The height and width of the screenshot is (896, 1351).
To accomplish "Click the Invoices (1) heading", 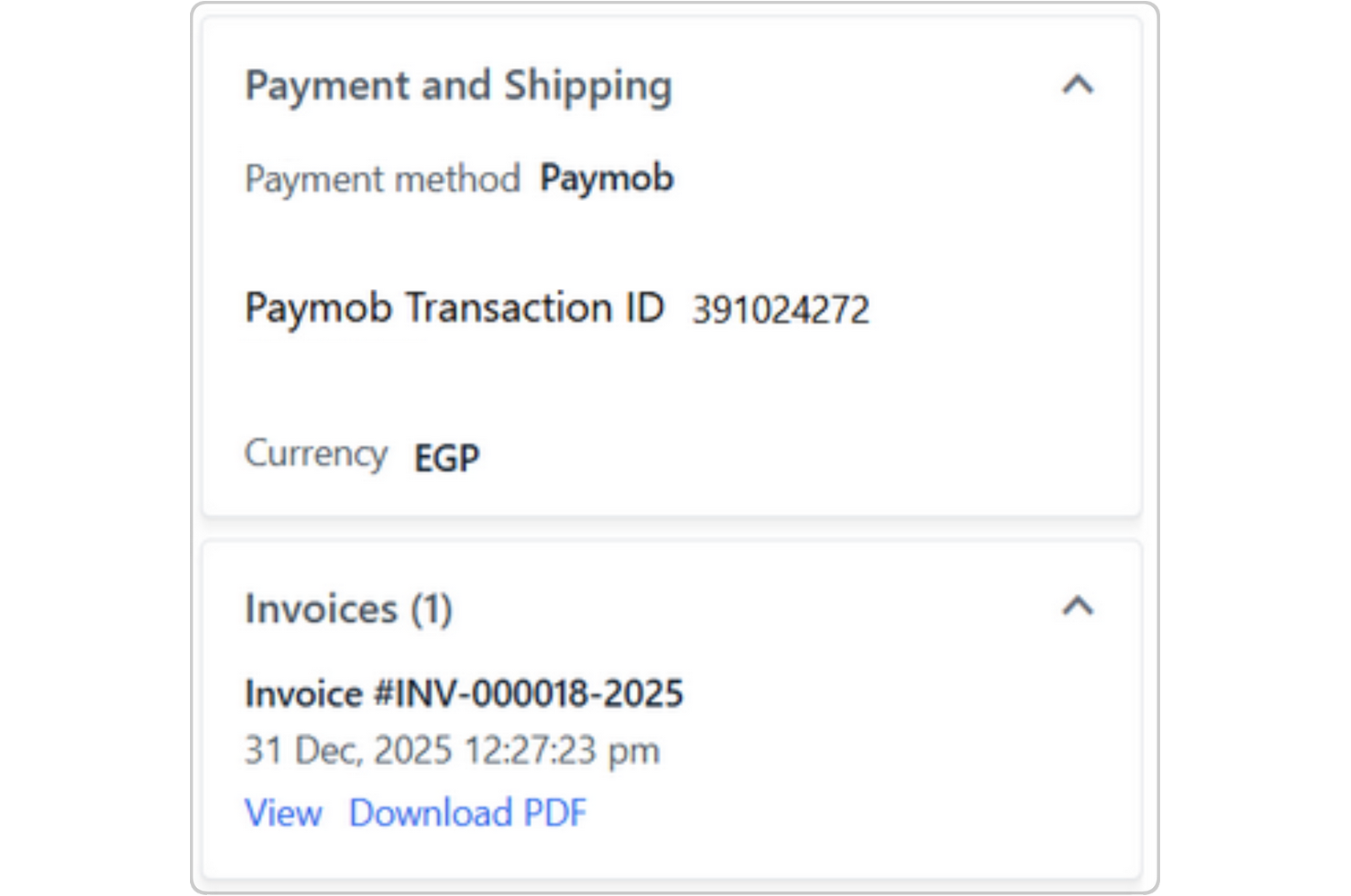I will coord(349,607).
